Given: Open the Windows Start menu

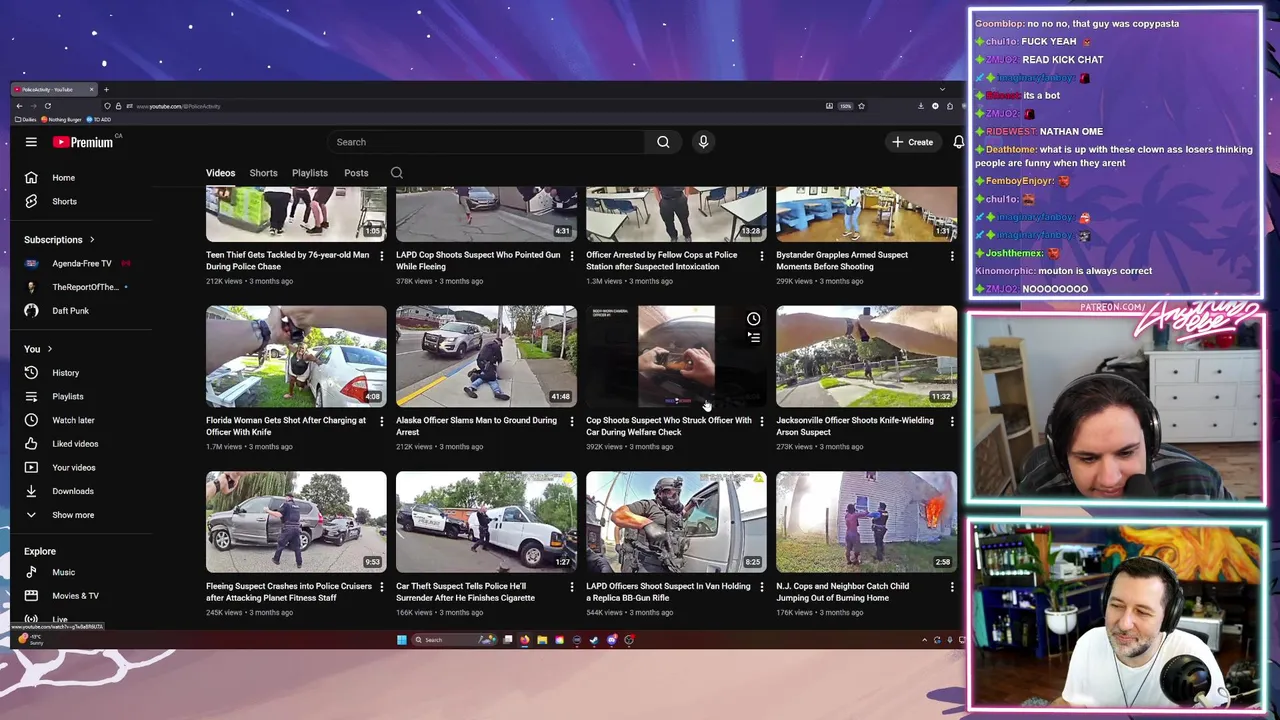Looking at the screenshot, I should tap(402, 640).
